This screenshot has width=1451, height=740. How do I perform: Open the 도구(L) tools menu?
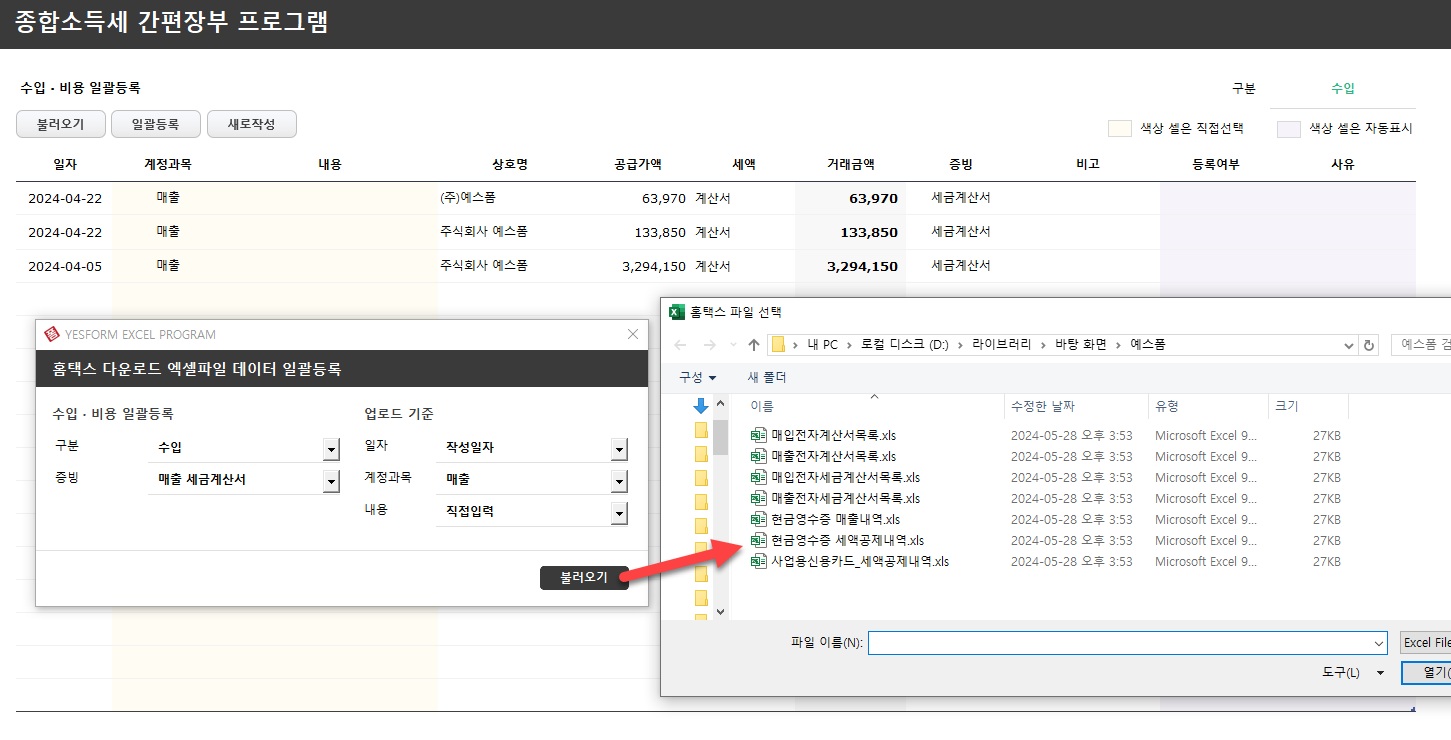[1353, 673]
